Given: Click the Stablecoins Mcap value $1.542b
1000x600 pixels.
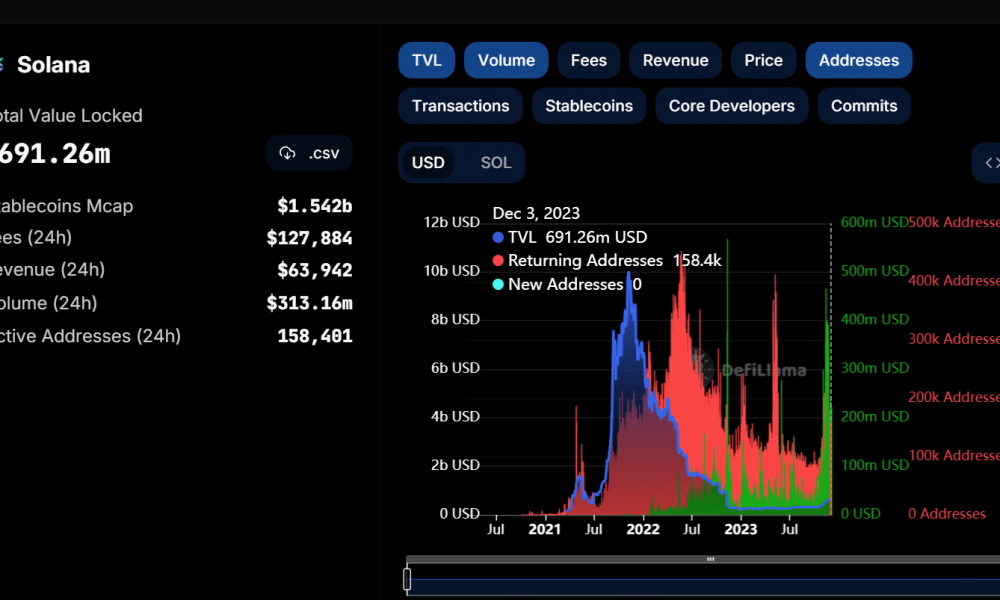Looking at the screenshot, I should pyautogui.click(x=315, y=206).
